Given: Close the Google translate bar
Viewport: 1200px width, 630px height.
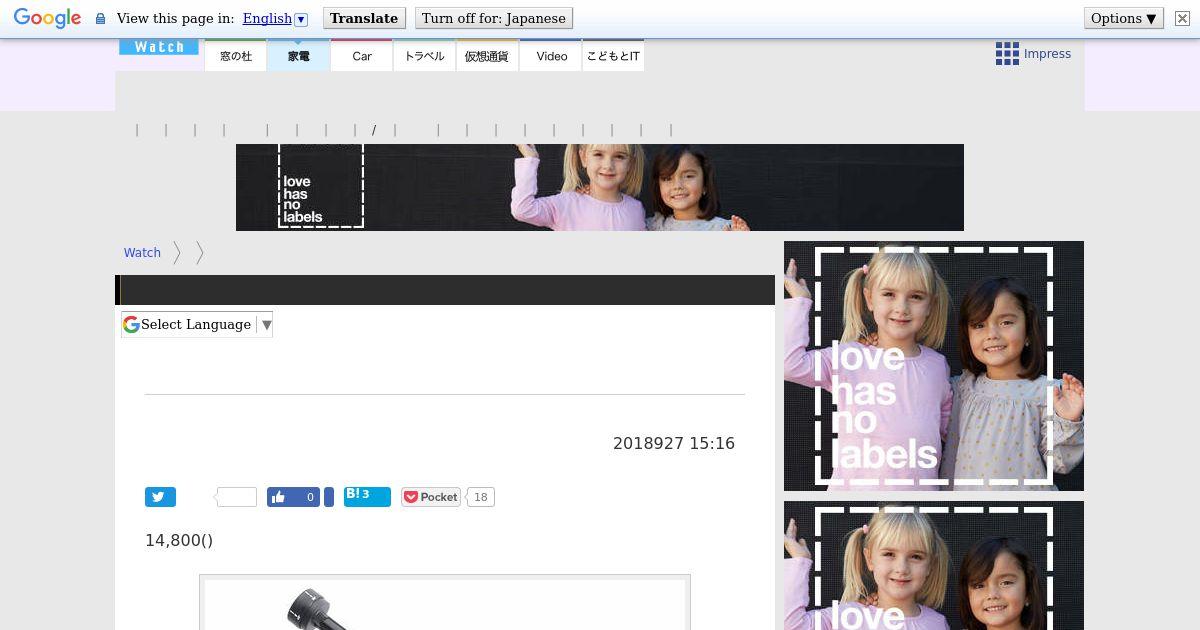Looking at the screenshot, I should 1182,19.
